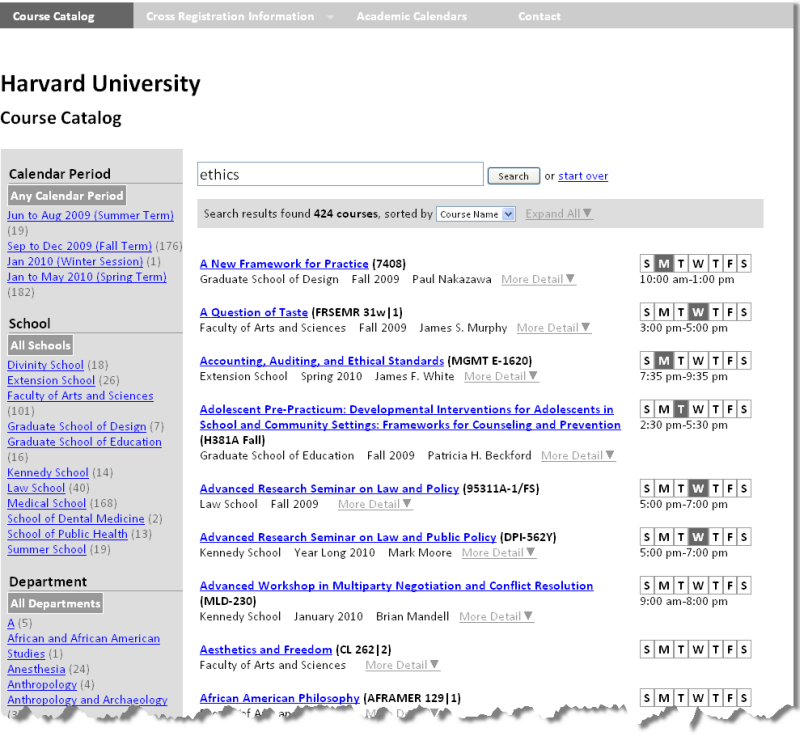Select the All Schools filter
This screenshot has width=800, height=735.
pyautogui.click(x=41, y=346)
